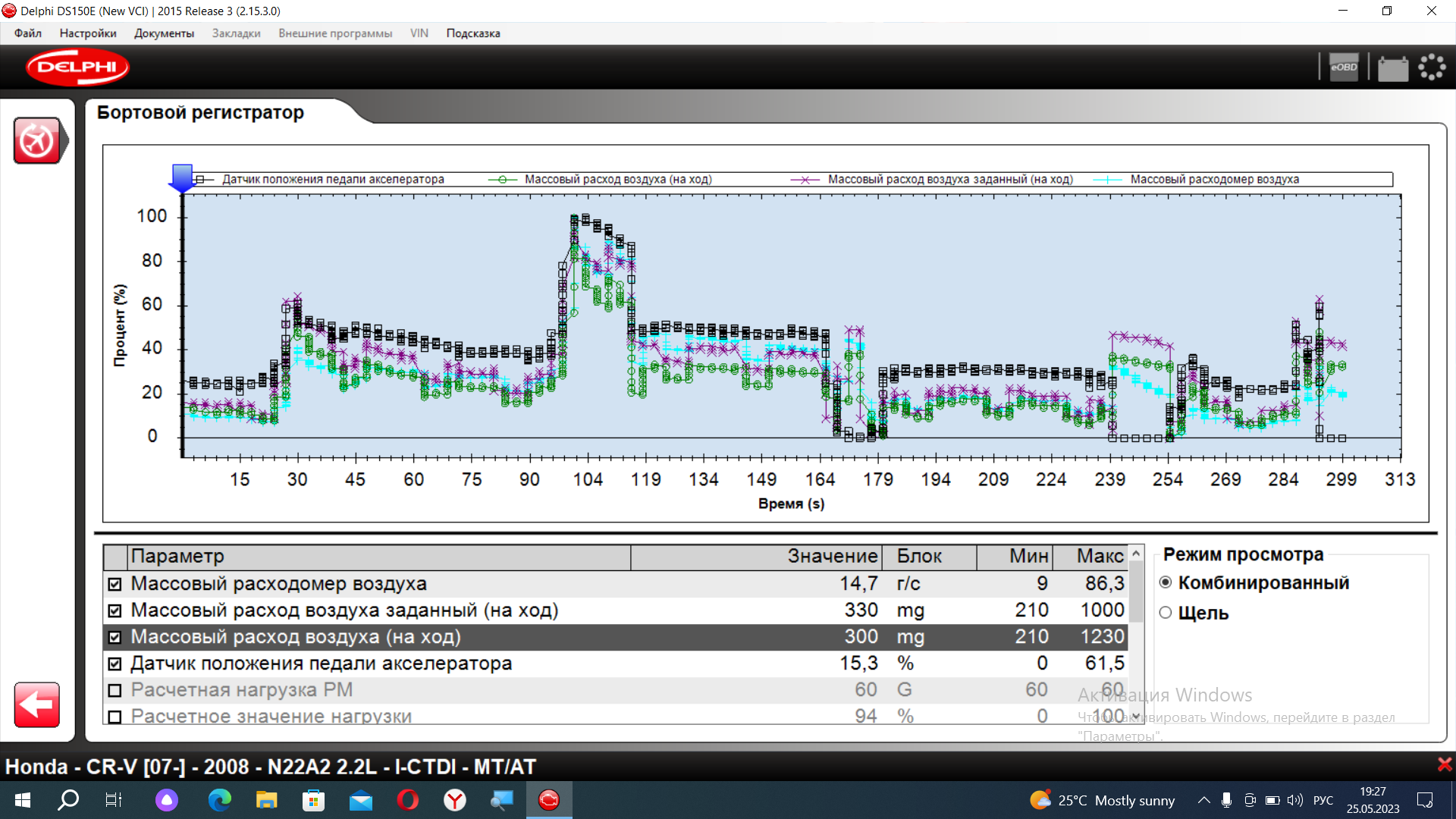Open Microsoft Store from taskbar
Image resolution: width=1456 pixels, height=819 pixels.
pyautogui.click(x=313, y=800)
